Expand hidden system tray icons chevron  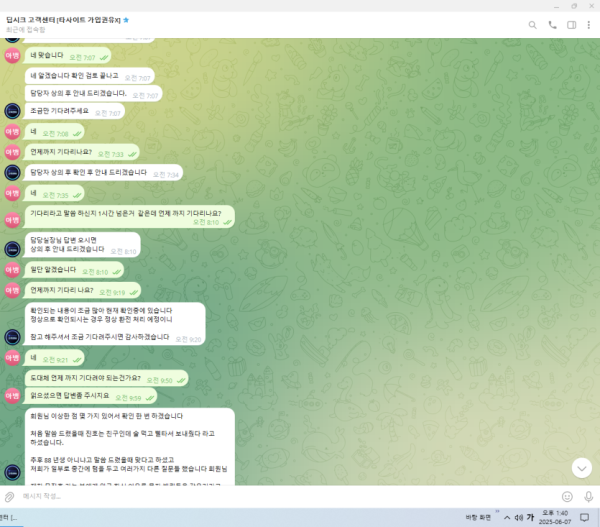[x=507, y=518]
